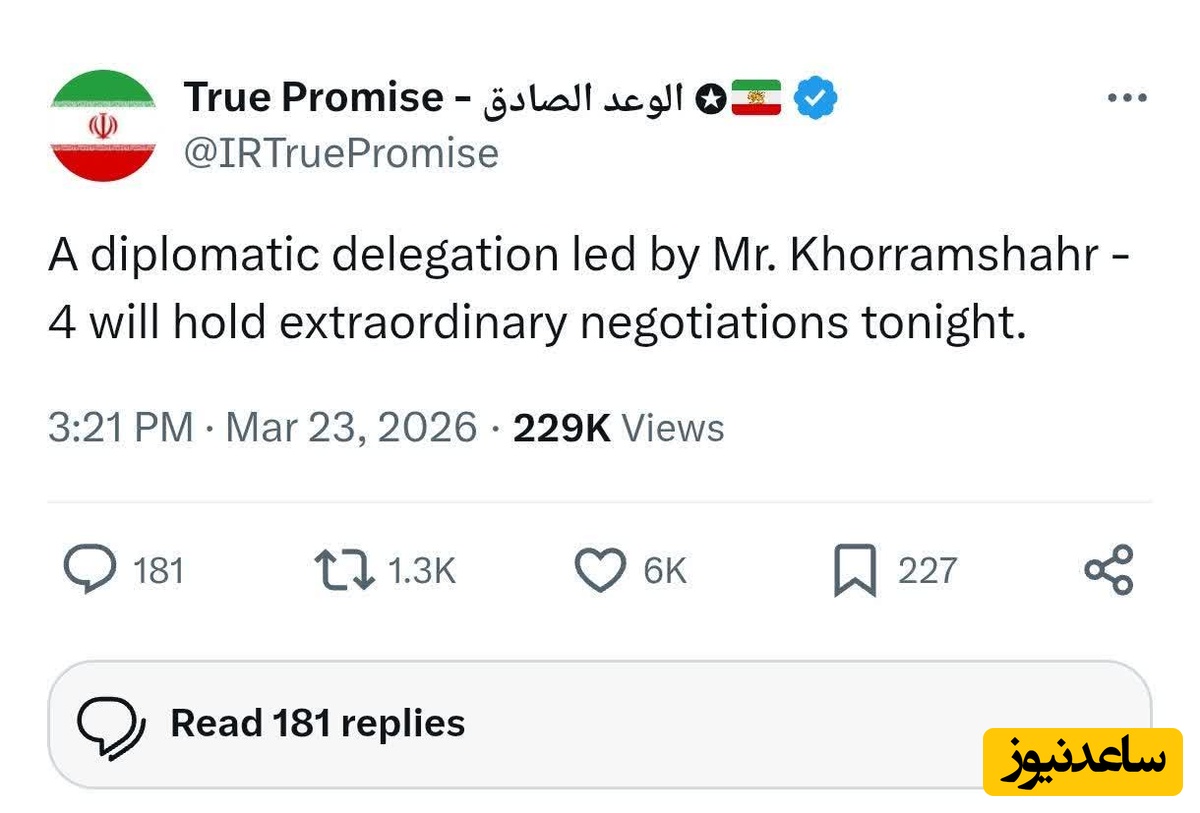The height and width of the screenshot is (813, 1200).
Task: Open the share icon on the tweet
Action: pos(1109,570)
